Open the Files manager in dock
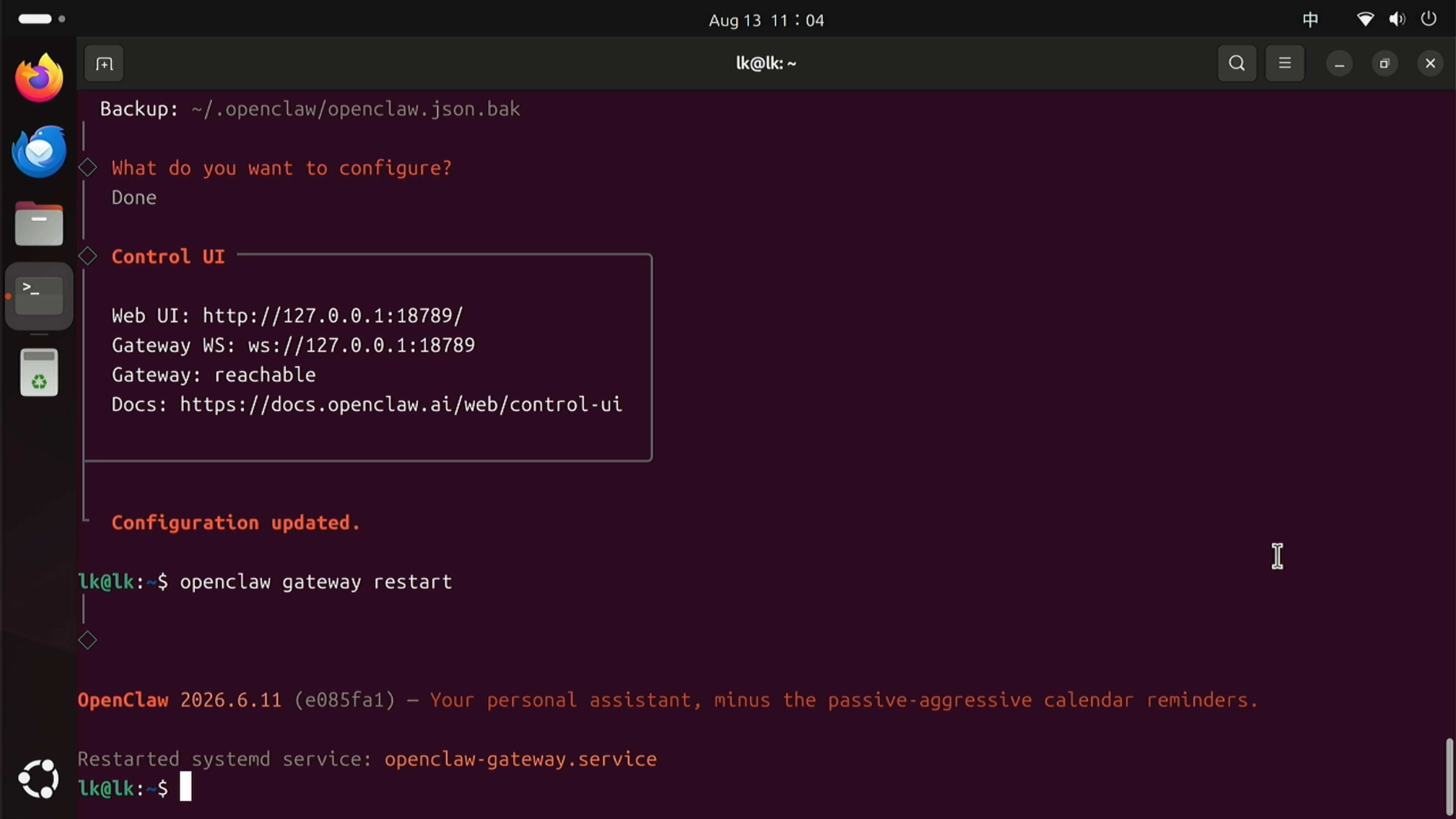The width and height of the screenshot is (1456, 819). tap(39, 224)
